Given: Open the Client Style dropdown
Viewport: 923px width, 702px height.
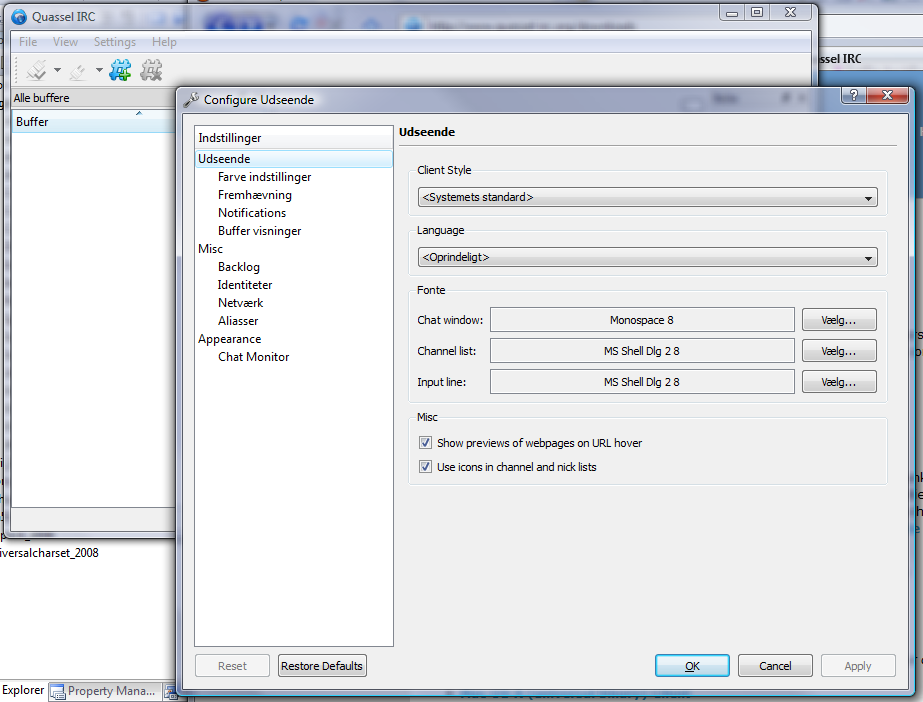Looking at the screenshot, I should tap(648, 197).
